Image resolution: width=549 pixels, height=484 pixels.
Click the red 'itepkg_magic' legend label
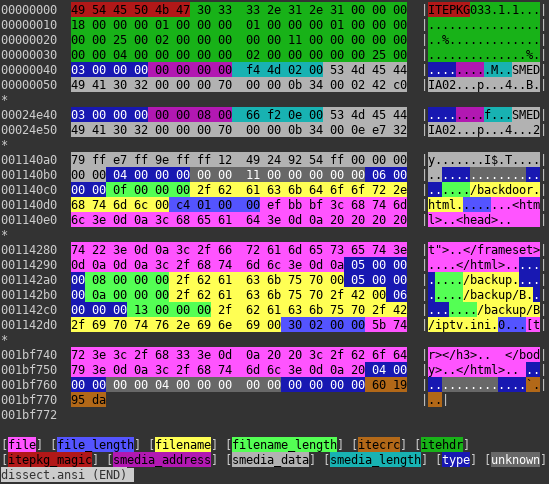coord(50,460)
